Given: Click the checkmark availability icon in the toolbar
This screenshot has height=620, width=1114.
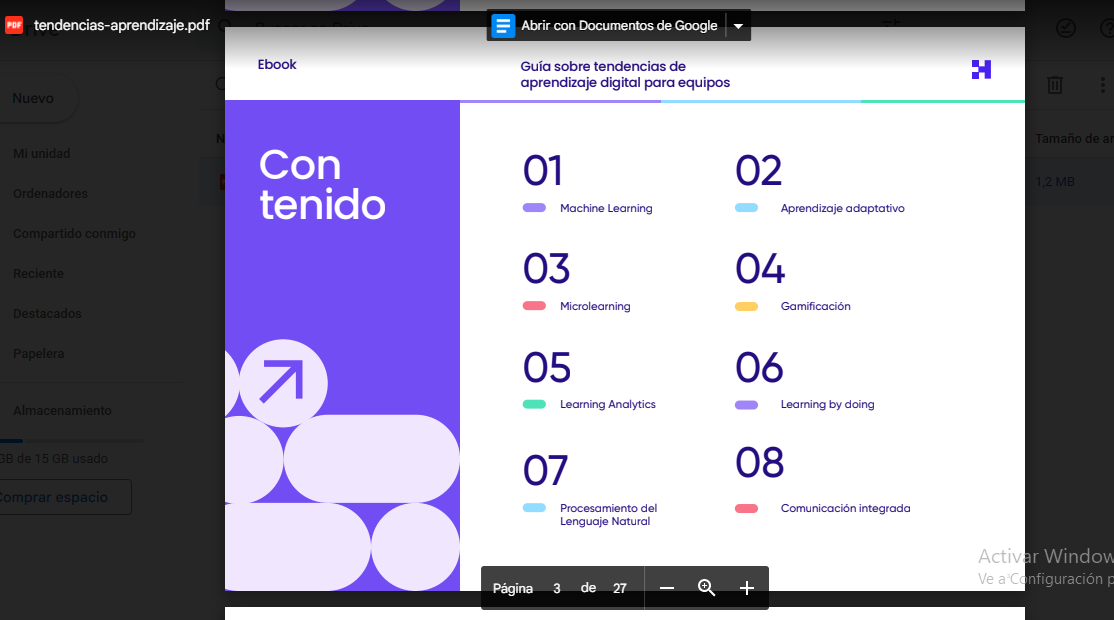Looking at the screenshot, I should pos(1066,28).
